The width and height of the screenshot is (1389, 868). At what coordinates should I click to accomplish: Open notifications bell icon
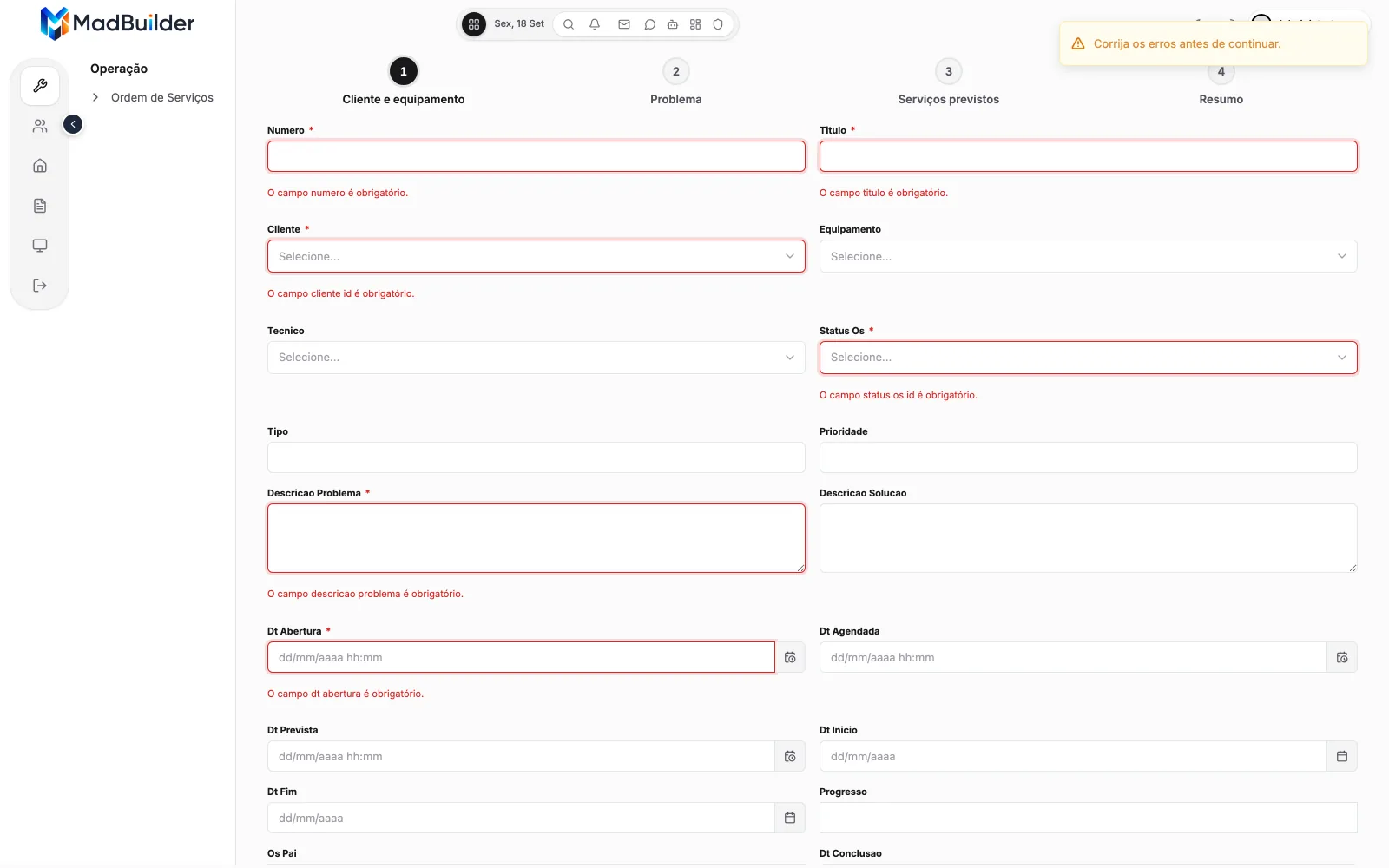[595, 24]
